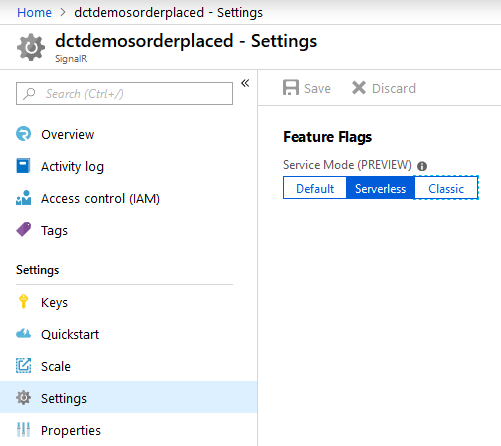Select the Serverless service mode
The width and height of the screenshot is (501, 446).
380,188
